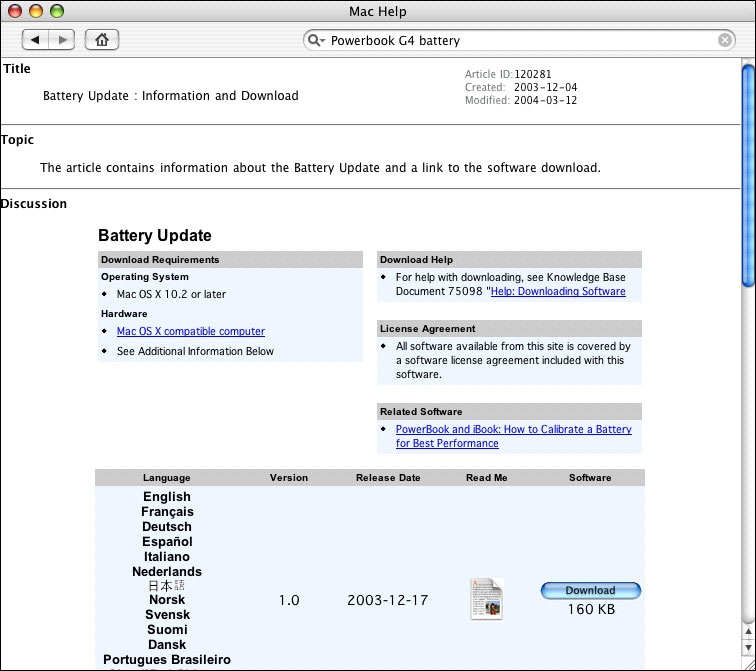Click the release date 2003-12-17

(388, 600)
